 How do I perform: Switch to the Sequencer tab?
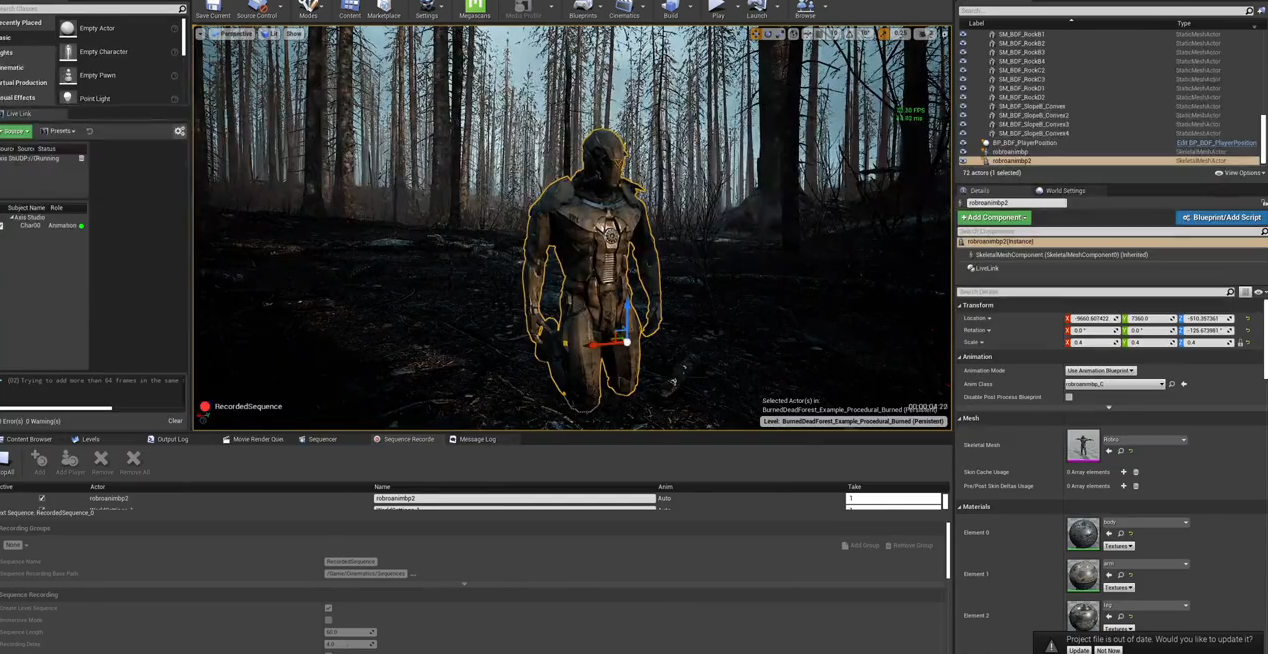click(x=318, y=439)
